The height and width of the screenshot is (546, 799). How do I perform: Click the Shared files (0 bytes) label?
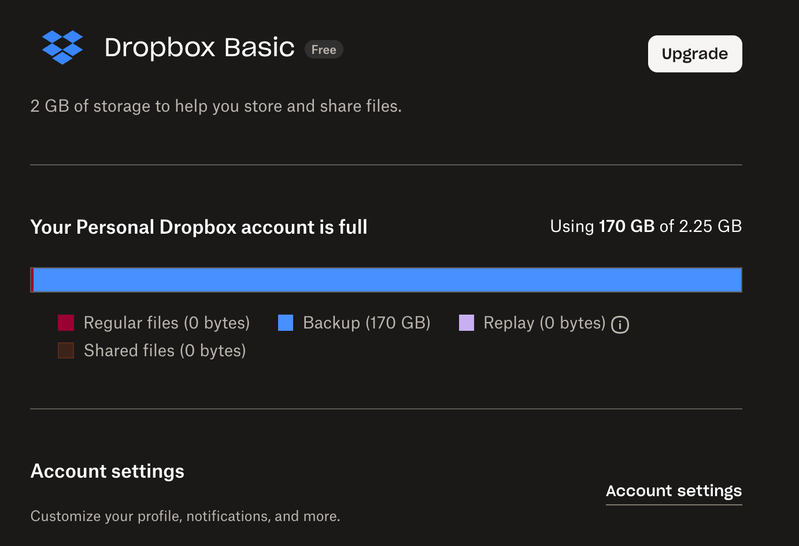click(165, 351)
